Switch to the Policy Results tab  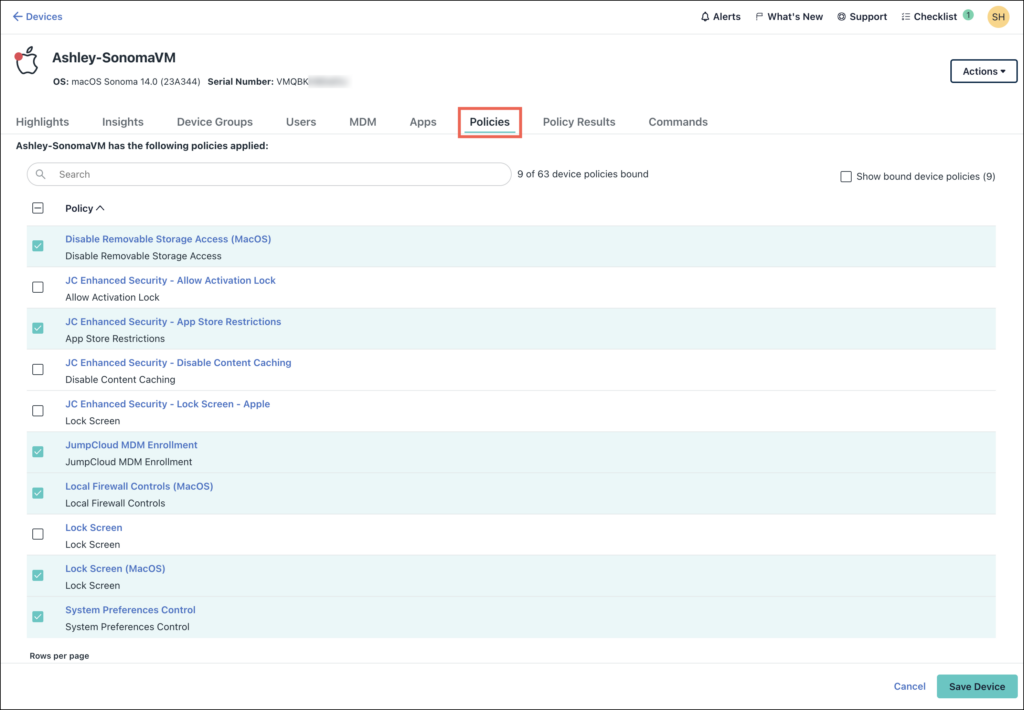(578, 122)
